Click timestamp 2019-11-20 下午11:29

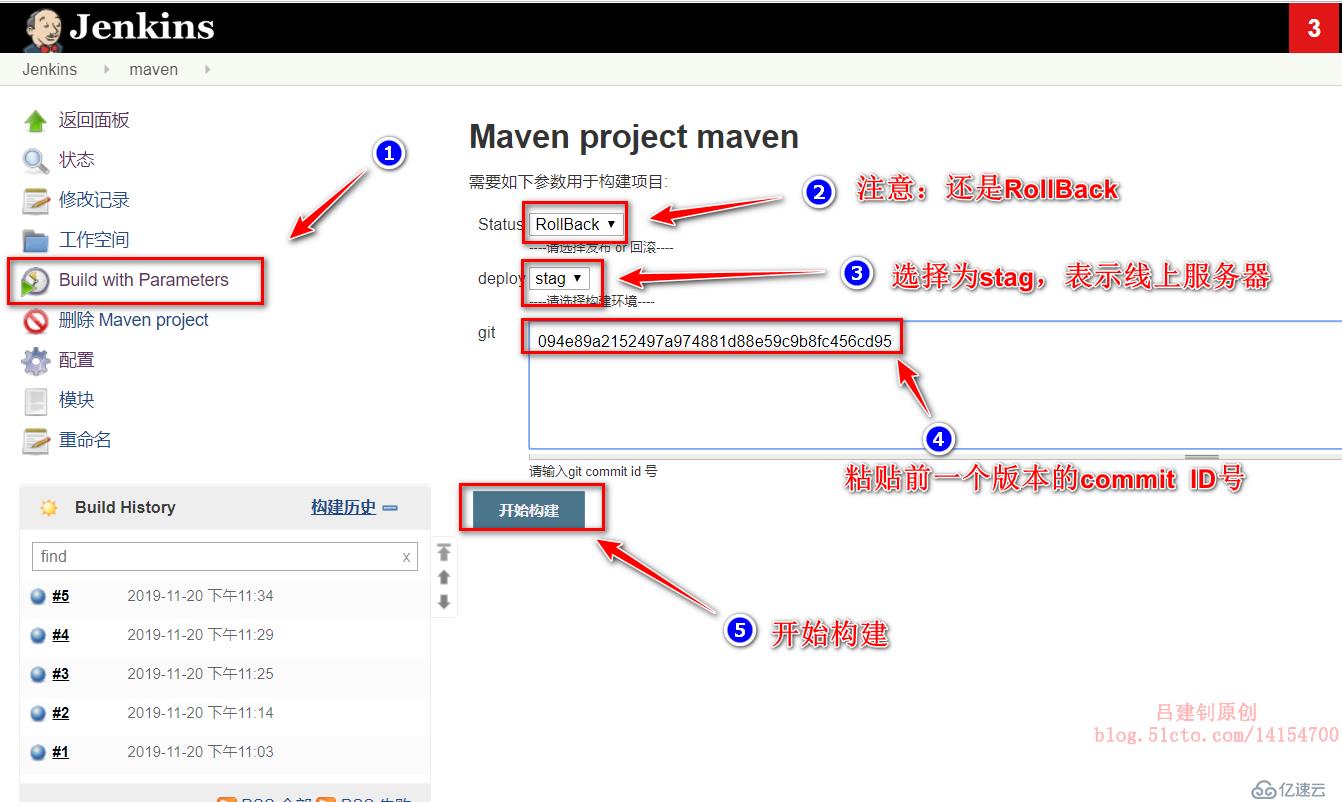(200, 635)
